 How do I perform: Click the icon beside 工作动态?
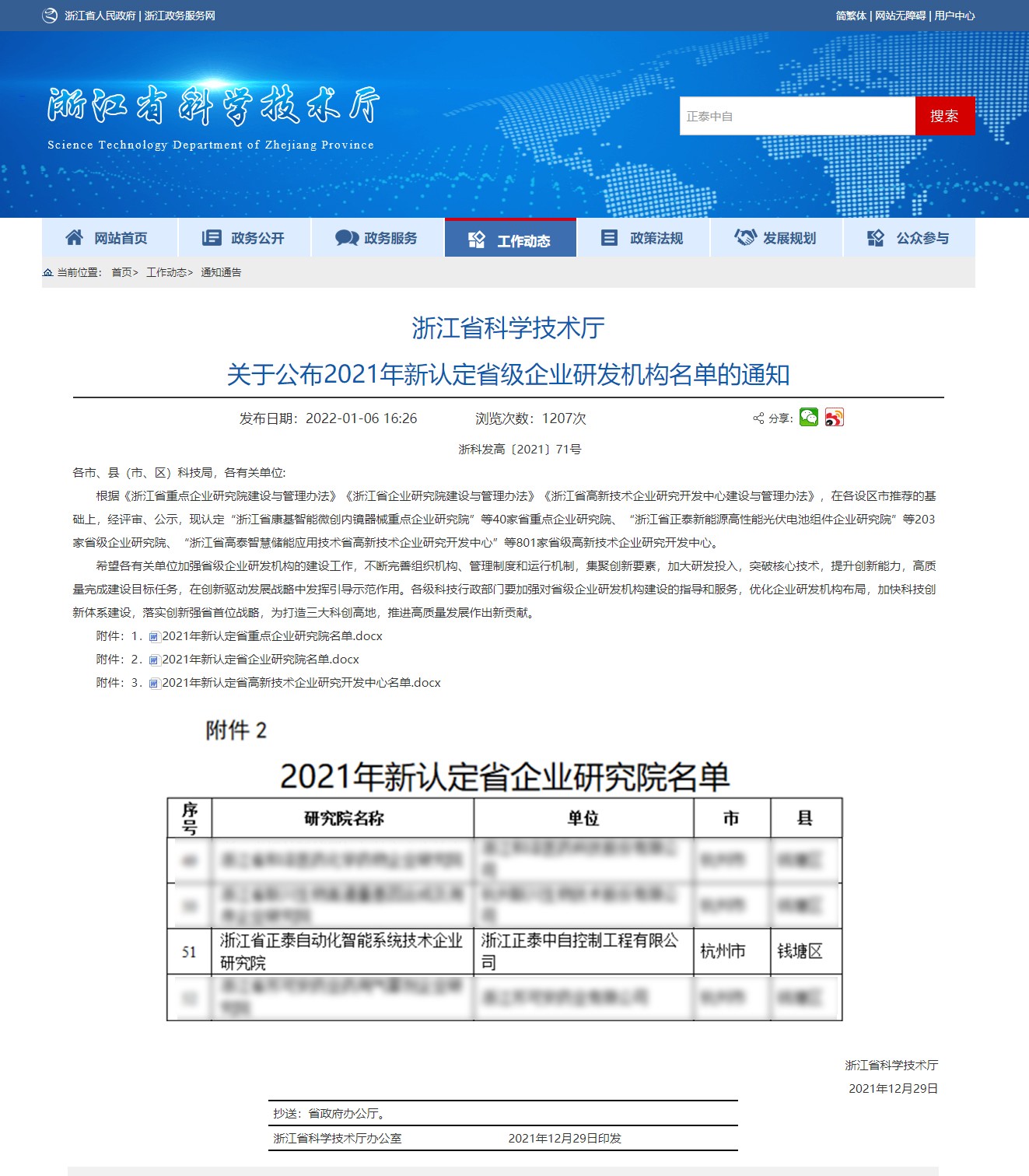(477, 240)
